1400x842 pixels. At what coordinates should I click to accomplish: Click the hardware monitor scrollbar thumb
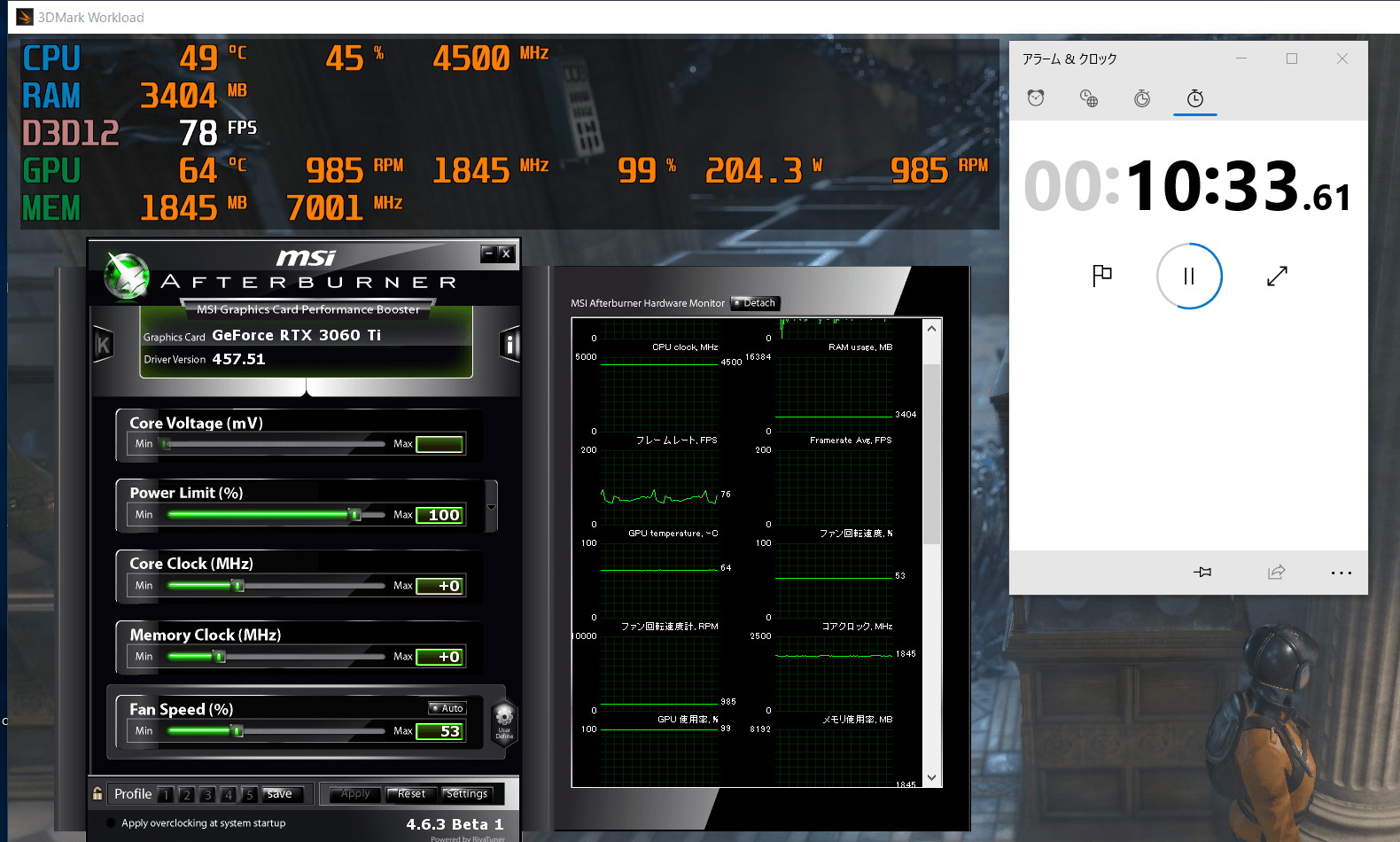tap(931, 453)
